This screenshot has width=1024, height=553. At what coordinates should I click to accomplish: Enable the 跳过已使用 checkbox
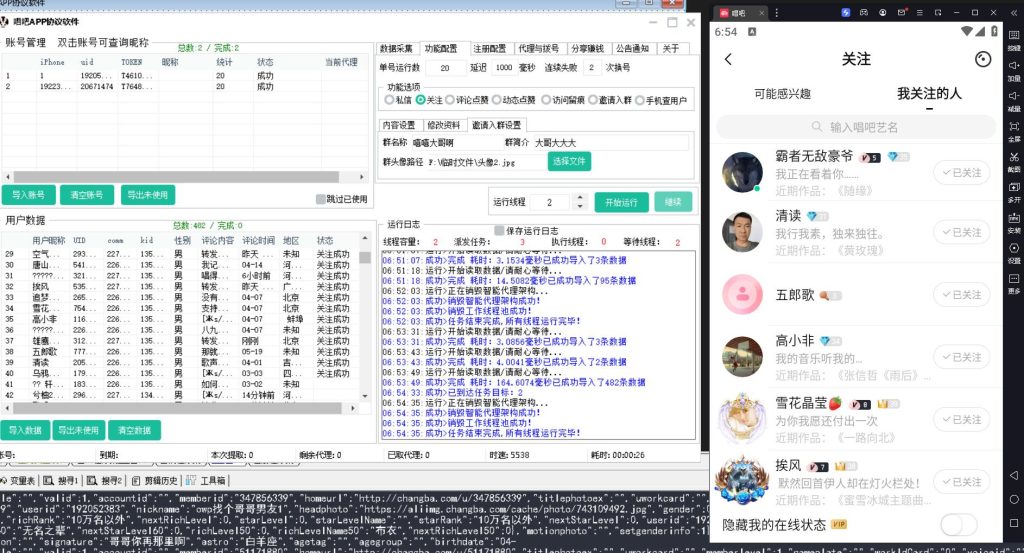(x=321, y=198)
